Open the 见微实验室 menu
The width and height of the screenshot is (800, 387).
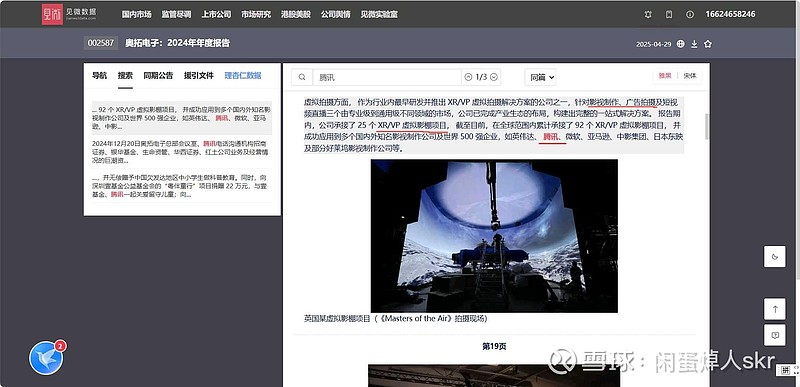(x=379, y=15)
